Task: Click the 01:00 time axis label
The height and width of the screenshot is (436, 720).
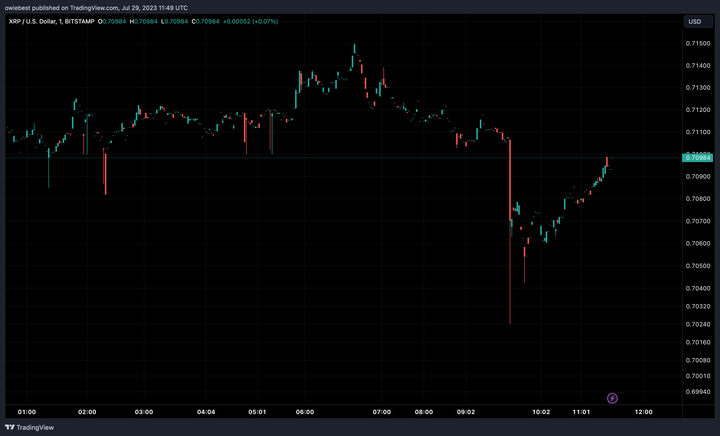Action: click(27, 412)
